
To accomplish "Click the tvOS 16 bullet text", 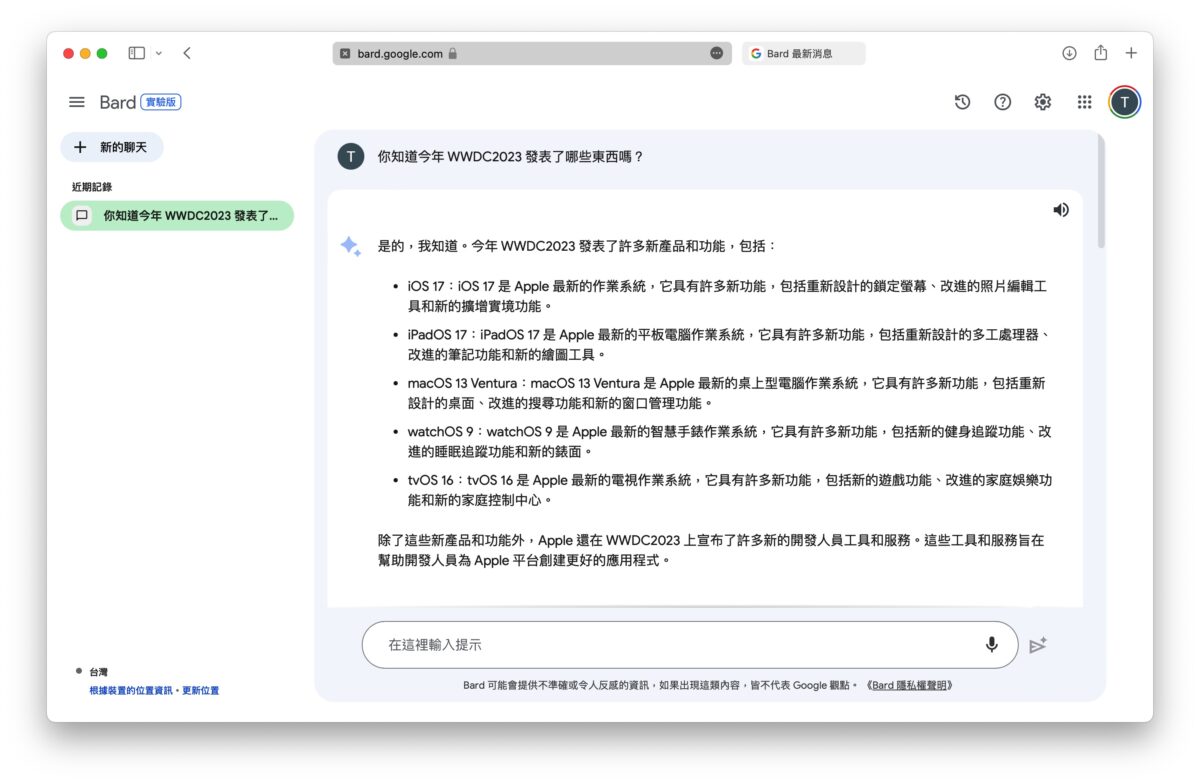I will pyautogui.click(x=729, y=490).
